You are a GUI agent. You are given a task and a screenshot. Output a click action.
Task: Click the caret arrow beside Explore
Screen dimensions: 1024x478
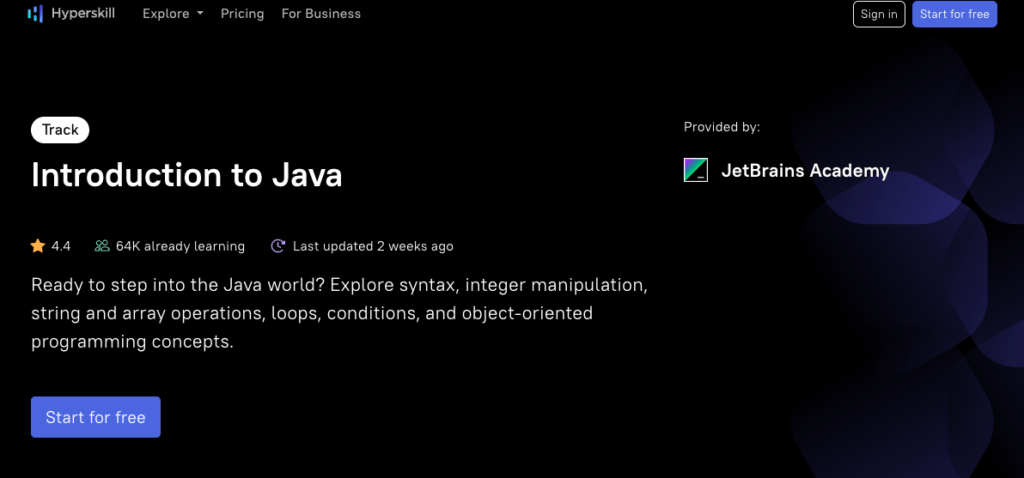tap(200, 14)
